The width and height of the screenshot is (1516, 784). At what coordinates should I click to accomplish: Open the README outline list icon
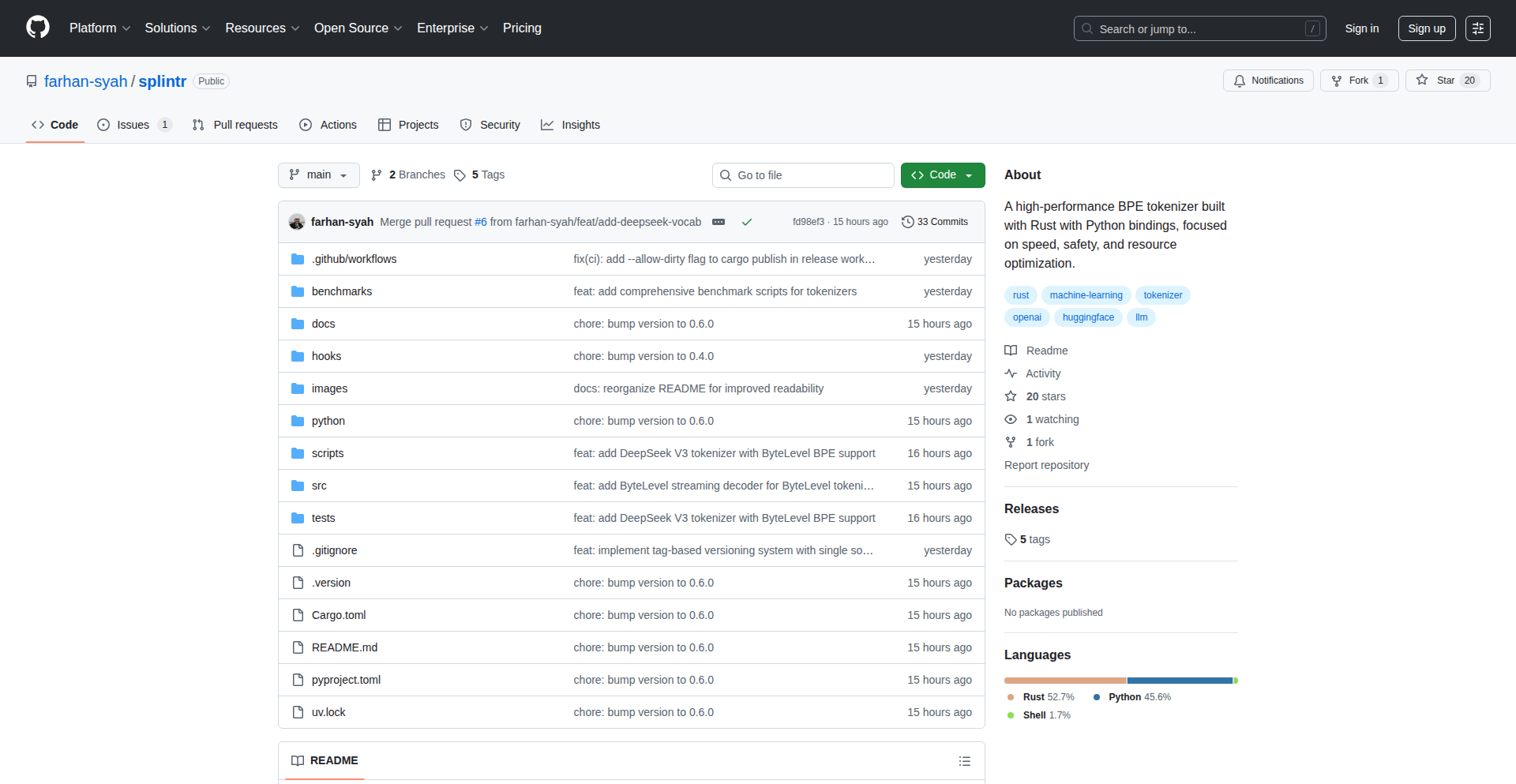point(964,761)
